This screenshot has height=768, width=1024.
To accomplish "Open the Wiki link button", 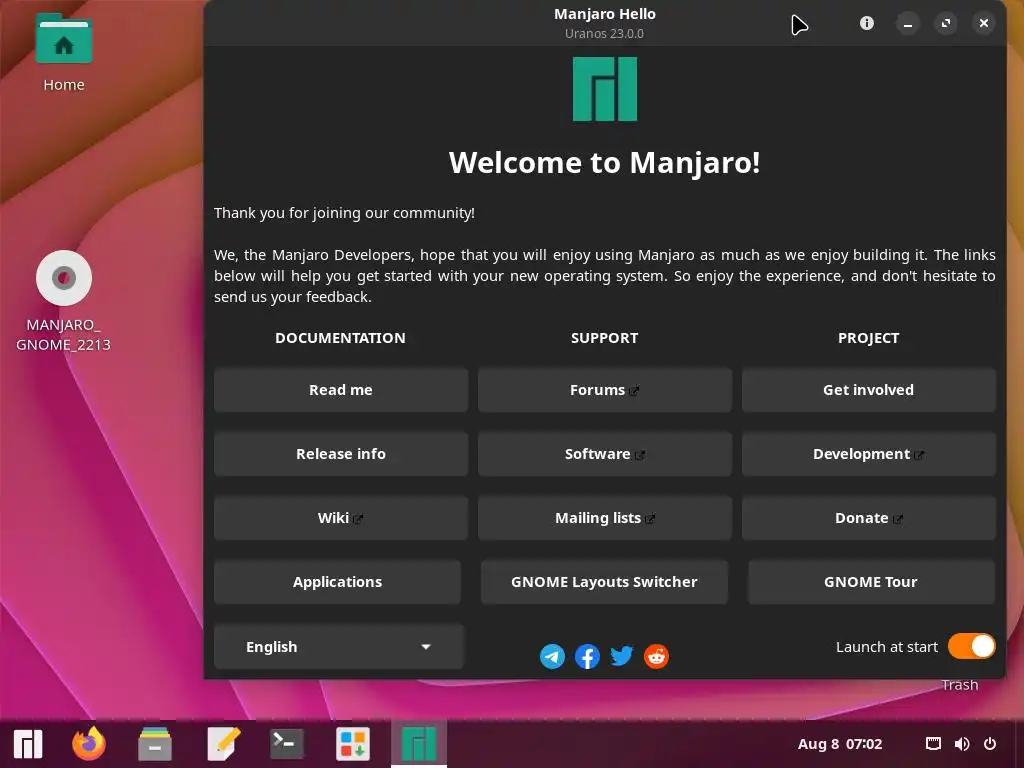I will [341, 518].
